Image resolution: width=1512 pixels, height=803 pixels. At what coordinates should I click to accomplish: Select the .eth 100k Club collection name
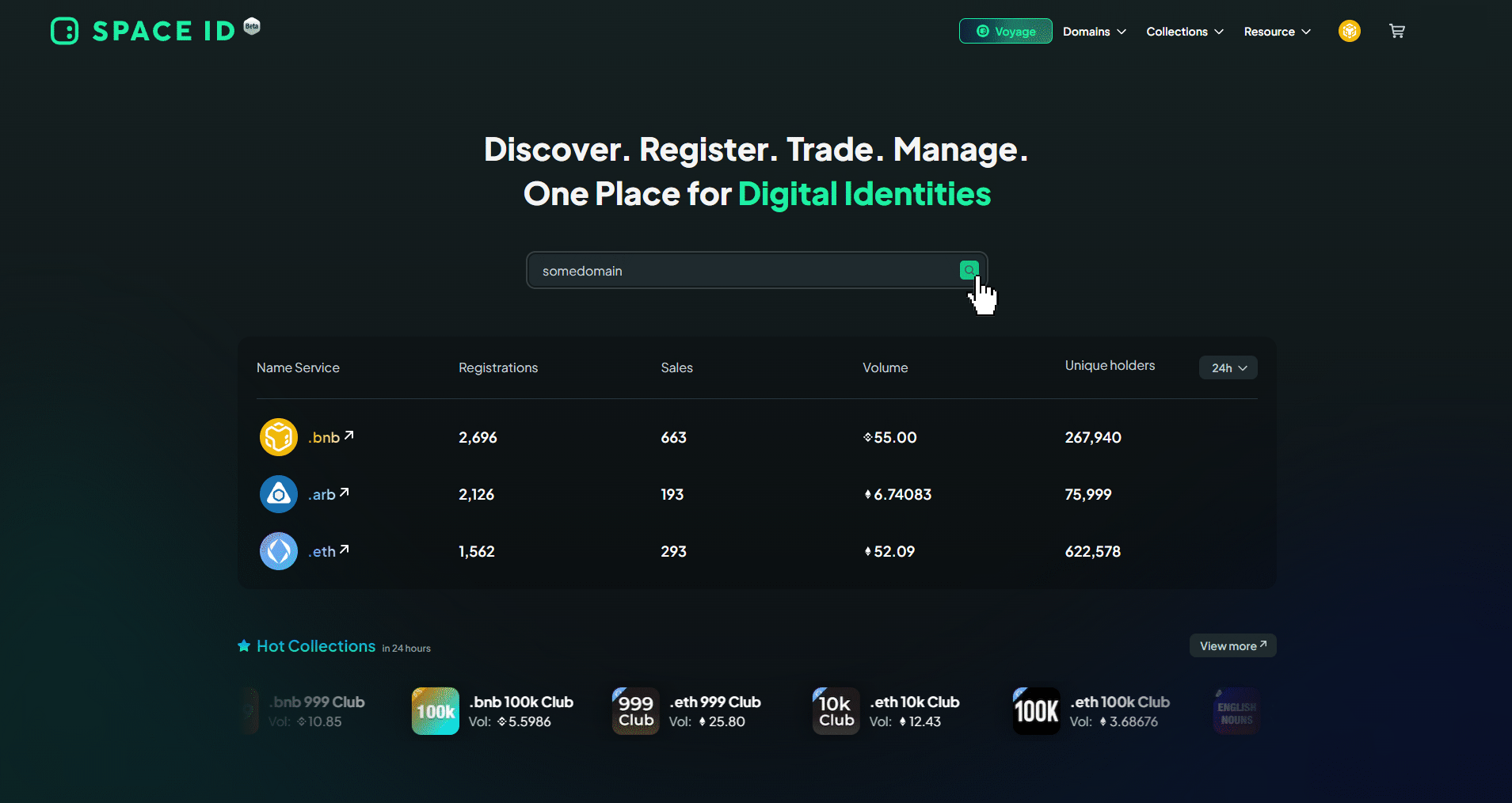pos(1120,702)
